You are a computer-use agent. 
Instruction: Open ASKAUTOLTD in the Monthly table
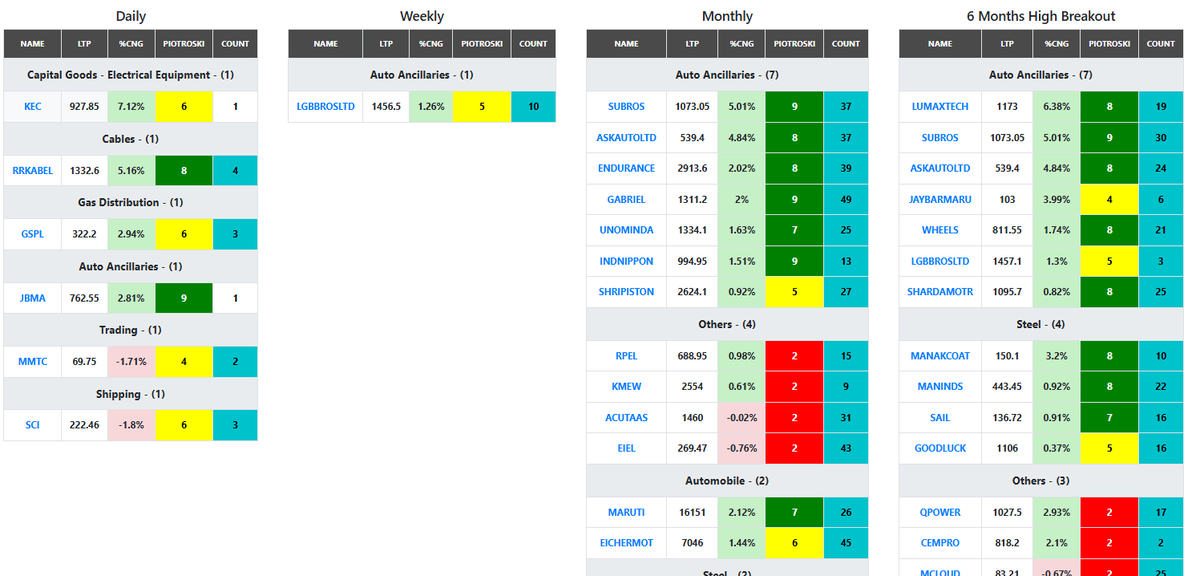tap(627, 137)
